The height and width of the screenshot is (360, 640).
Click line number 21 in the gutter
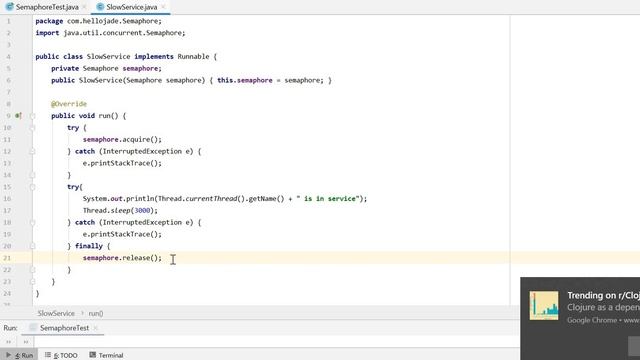tap(7, 258)
